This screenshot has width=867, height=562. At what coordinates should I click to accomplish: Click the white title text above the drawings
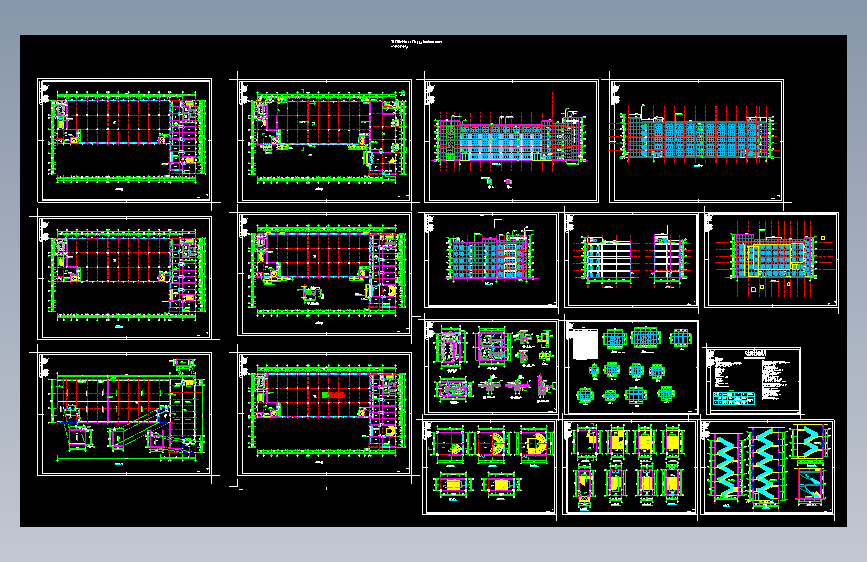(416, 44)
